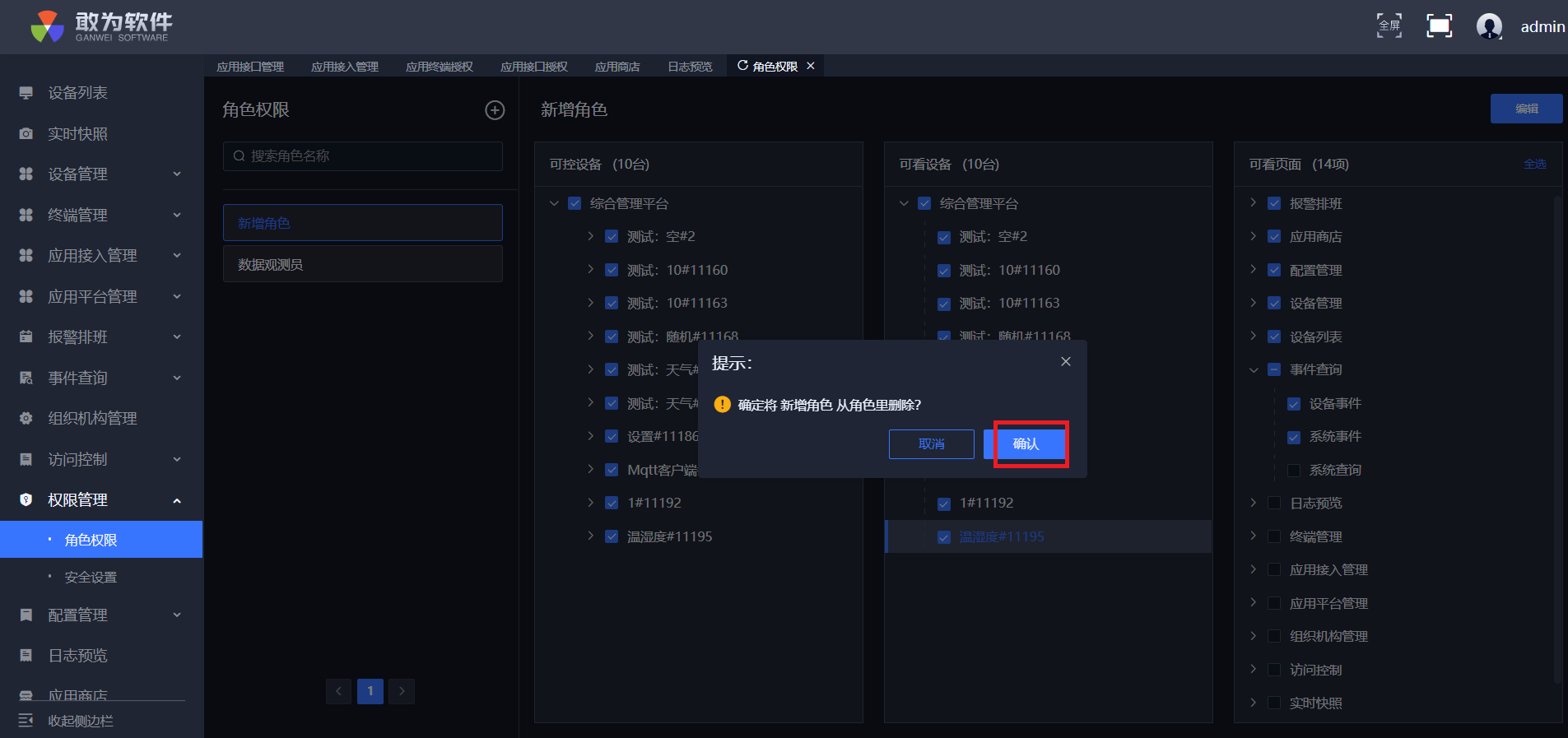Click the warning icon in the dialog

(722, 404)
